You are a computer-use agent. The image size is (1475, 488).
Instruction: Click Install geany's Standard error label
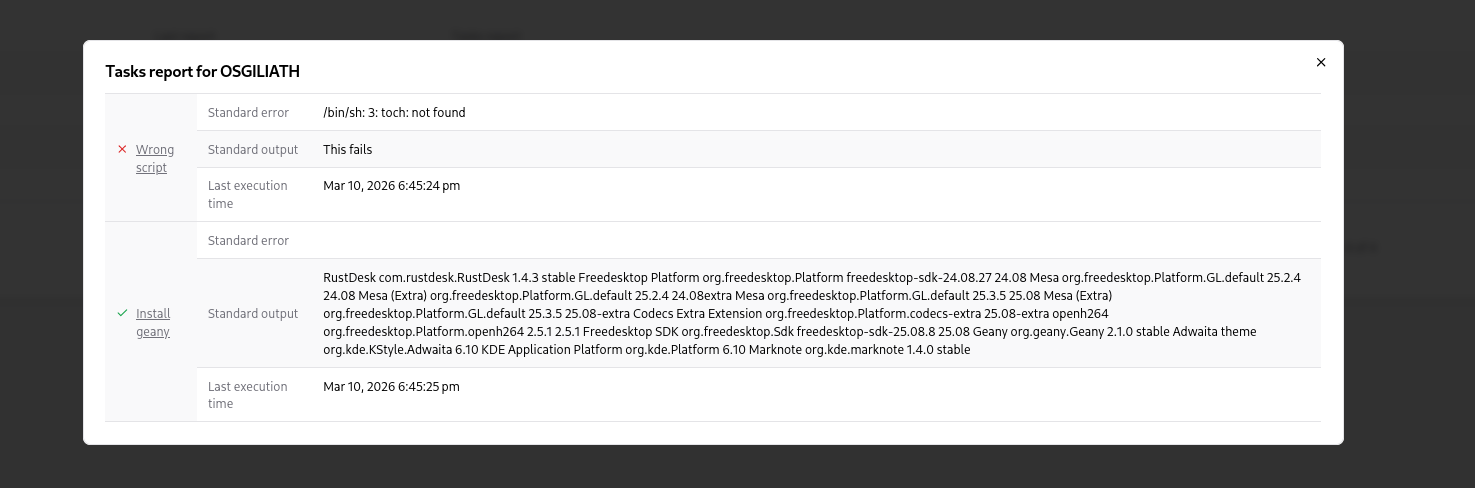(248, 241)
